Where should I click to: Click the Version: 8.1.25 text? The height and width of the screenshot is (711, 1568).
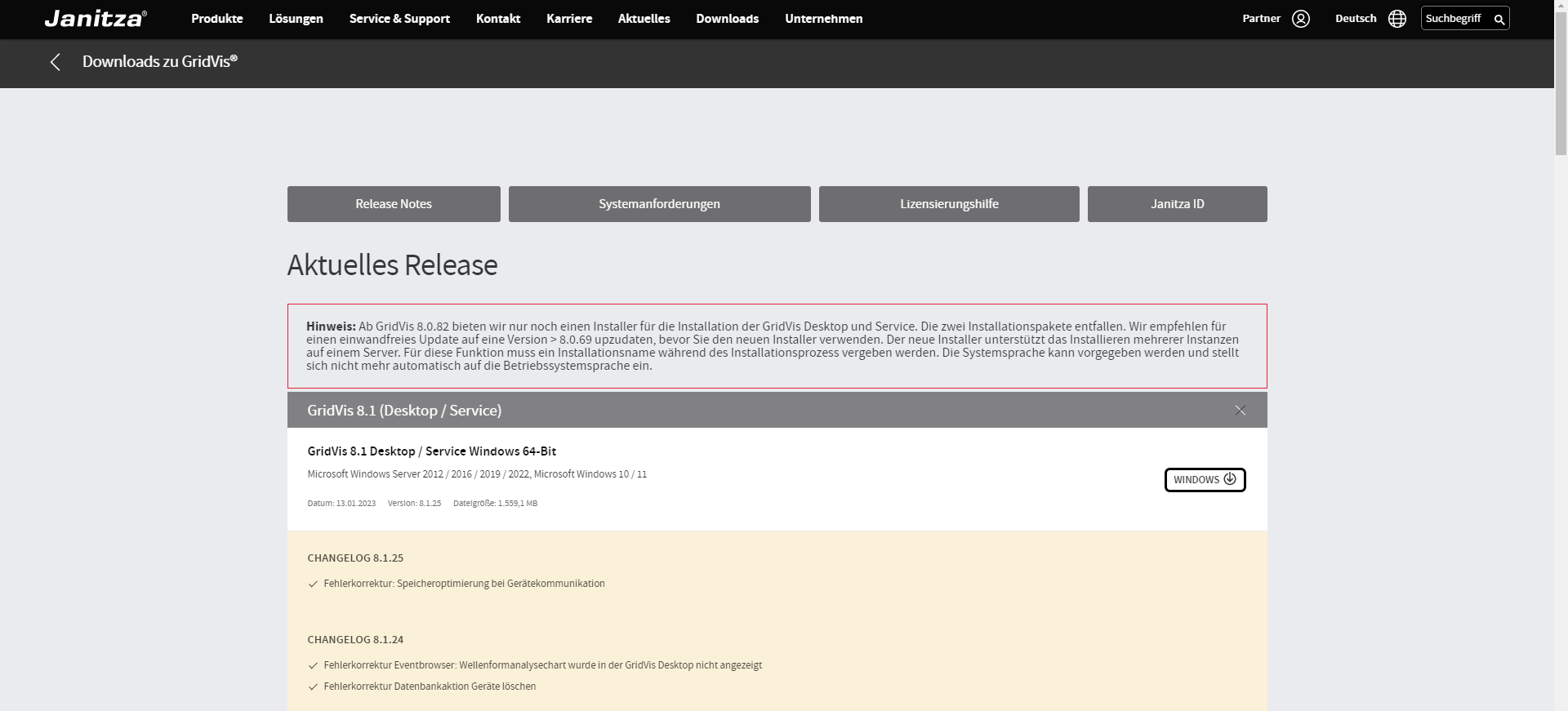coord(414,504)
